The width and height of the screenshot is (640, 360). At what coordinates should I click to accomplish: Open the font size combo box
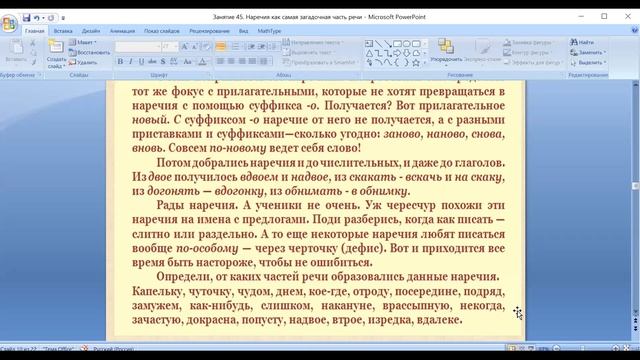coord(170,47)
